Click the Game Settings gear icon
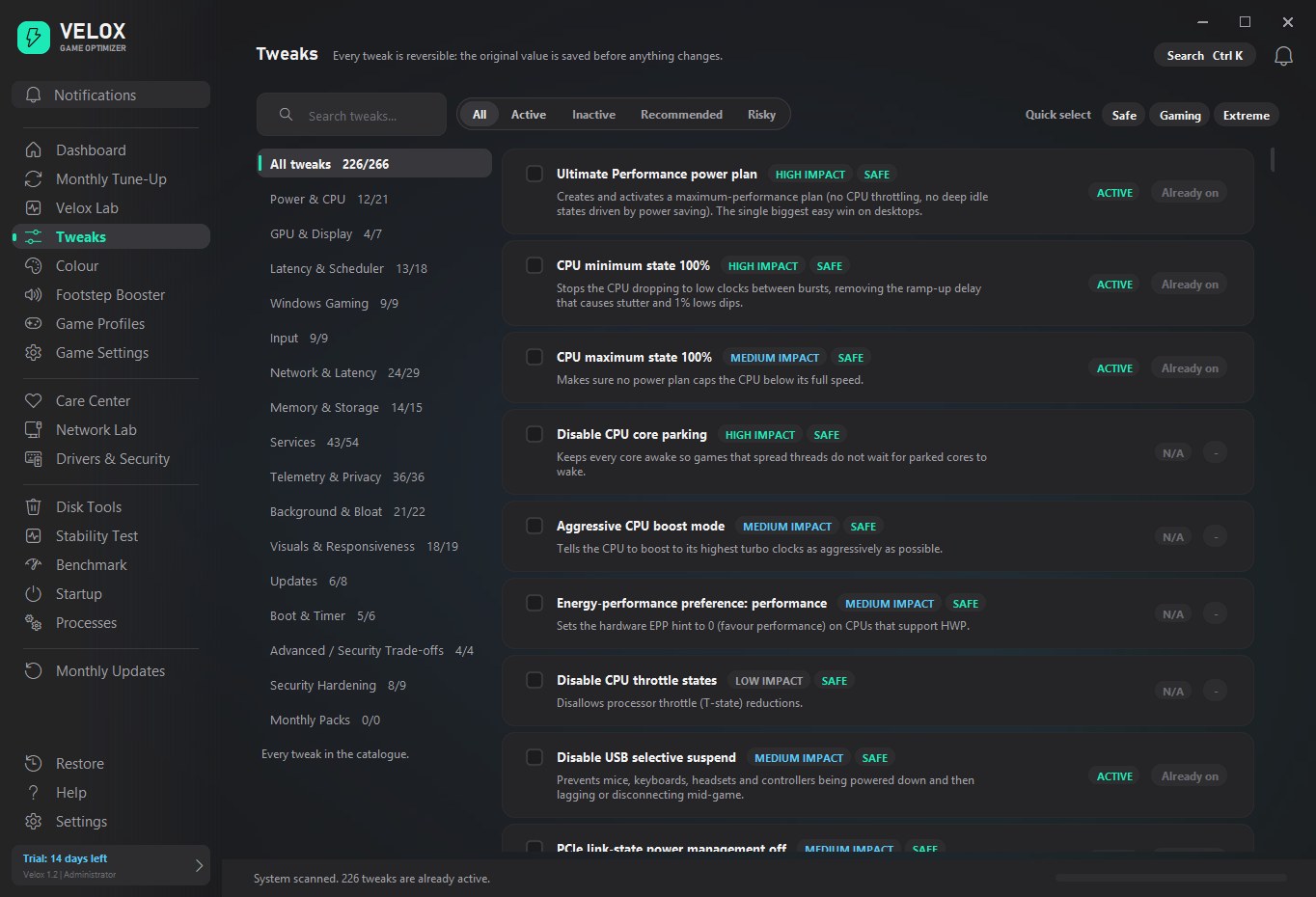The width and height of the screenshot is (1316, 897). click(x=34, y=353)
